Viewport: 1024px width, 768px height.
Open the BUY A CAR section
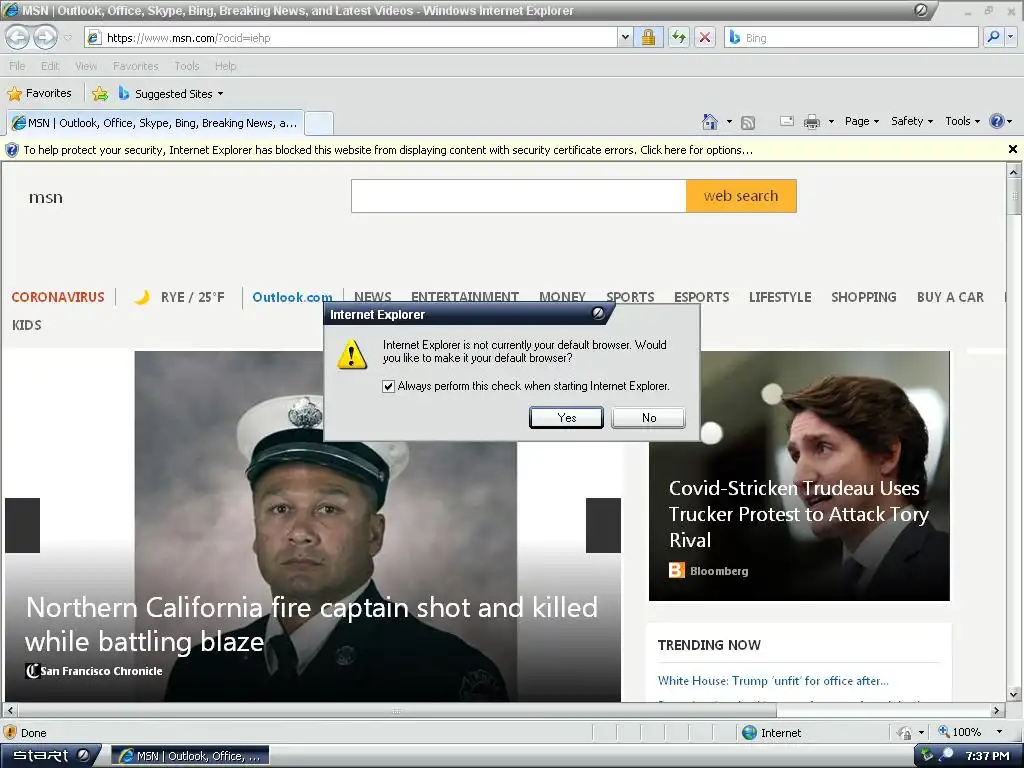pos(950,297)
